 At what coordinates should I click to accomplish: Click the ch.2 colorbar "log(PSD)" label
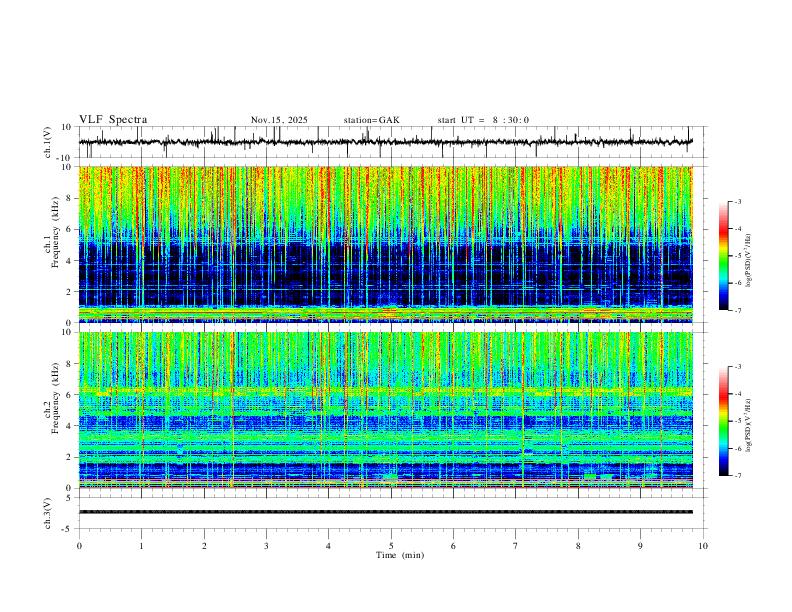[x=749, y=425]
